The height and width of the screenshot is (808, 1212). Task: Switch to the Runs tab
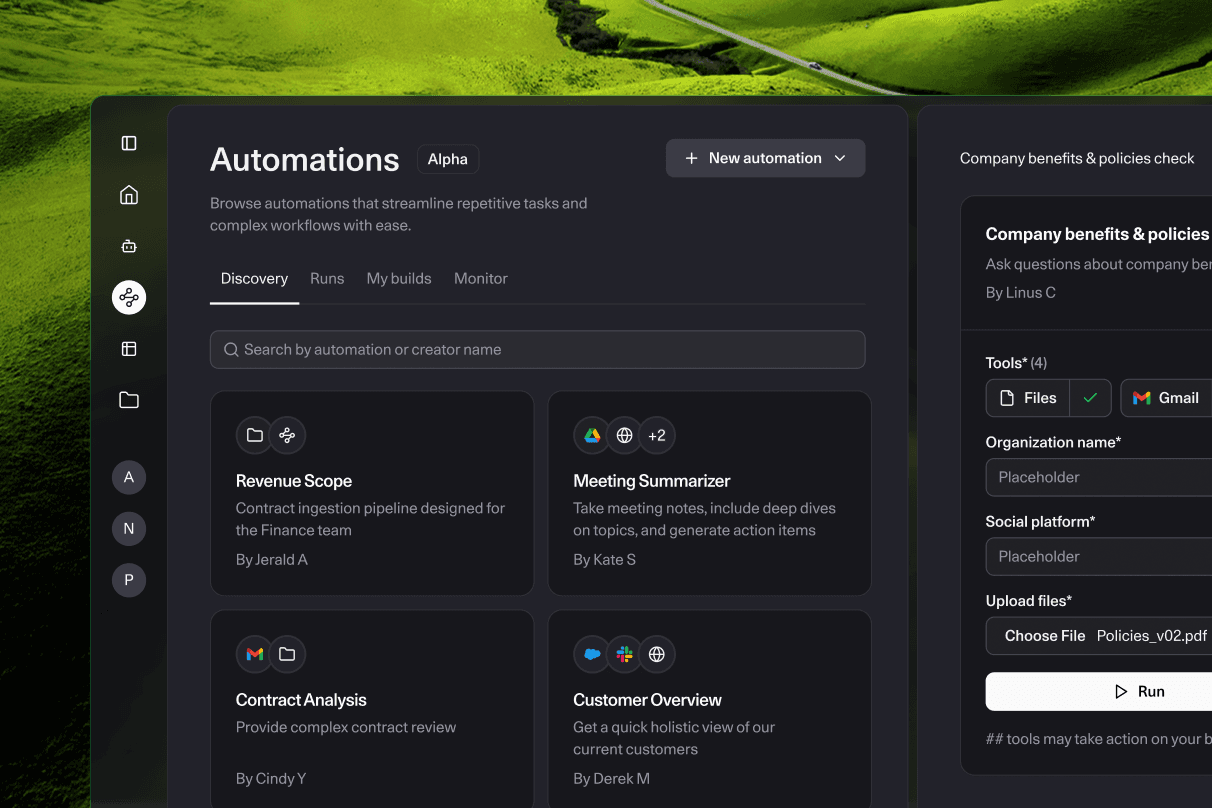point(327,279)
